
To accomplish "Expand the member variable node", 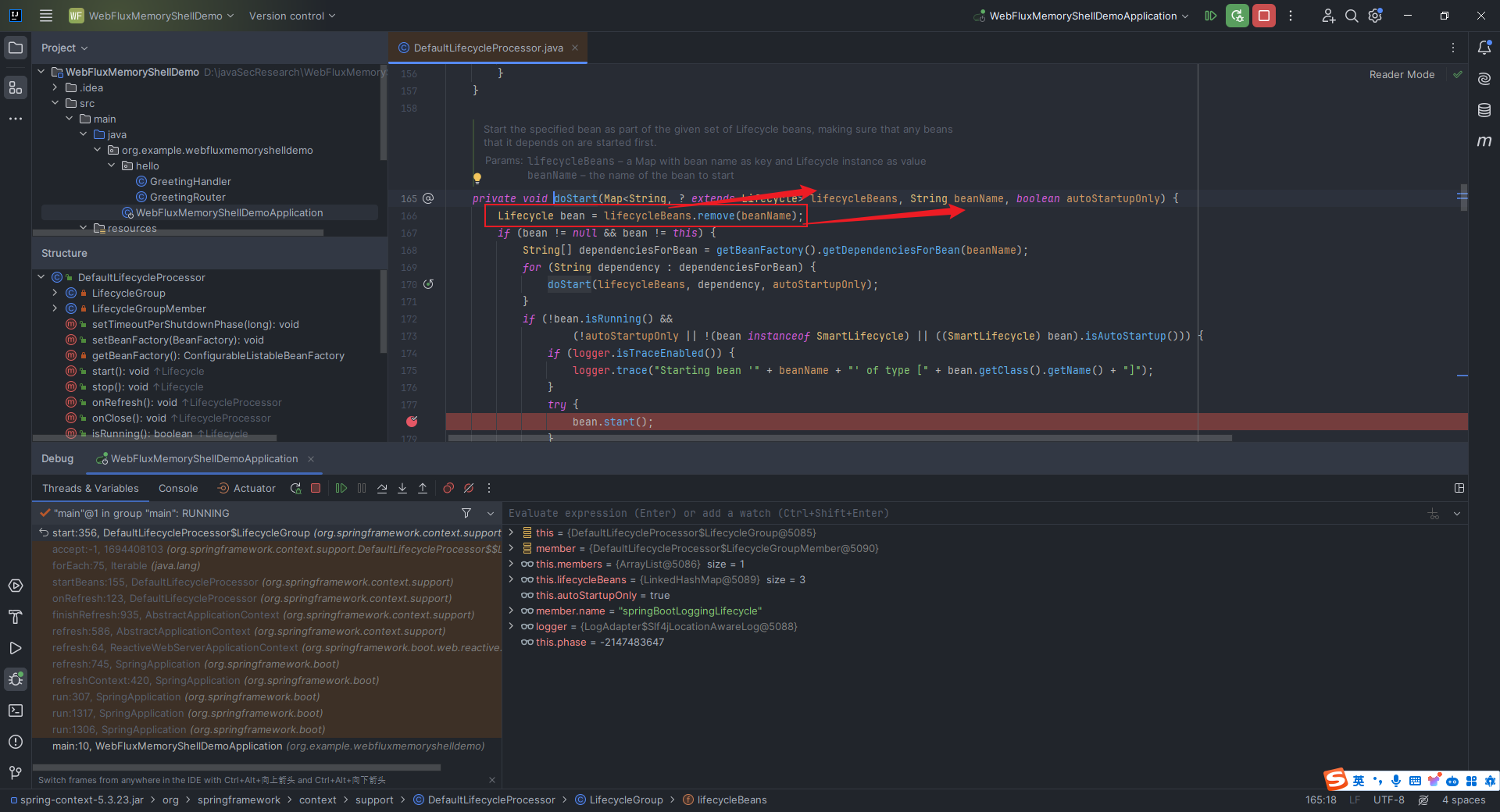I will click(x=511, y=548).
